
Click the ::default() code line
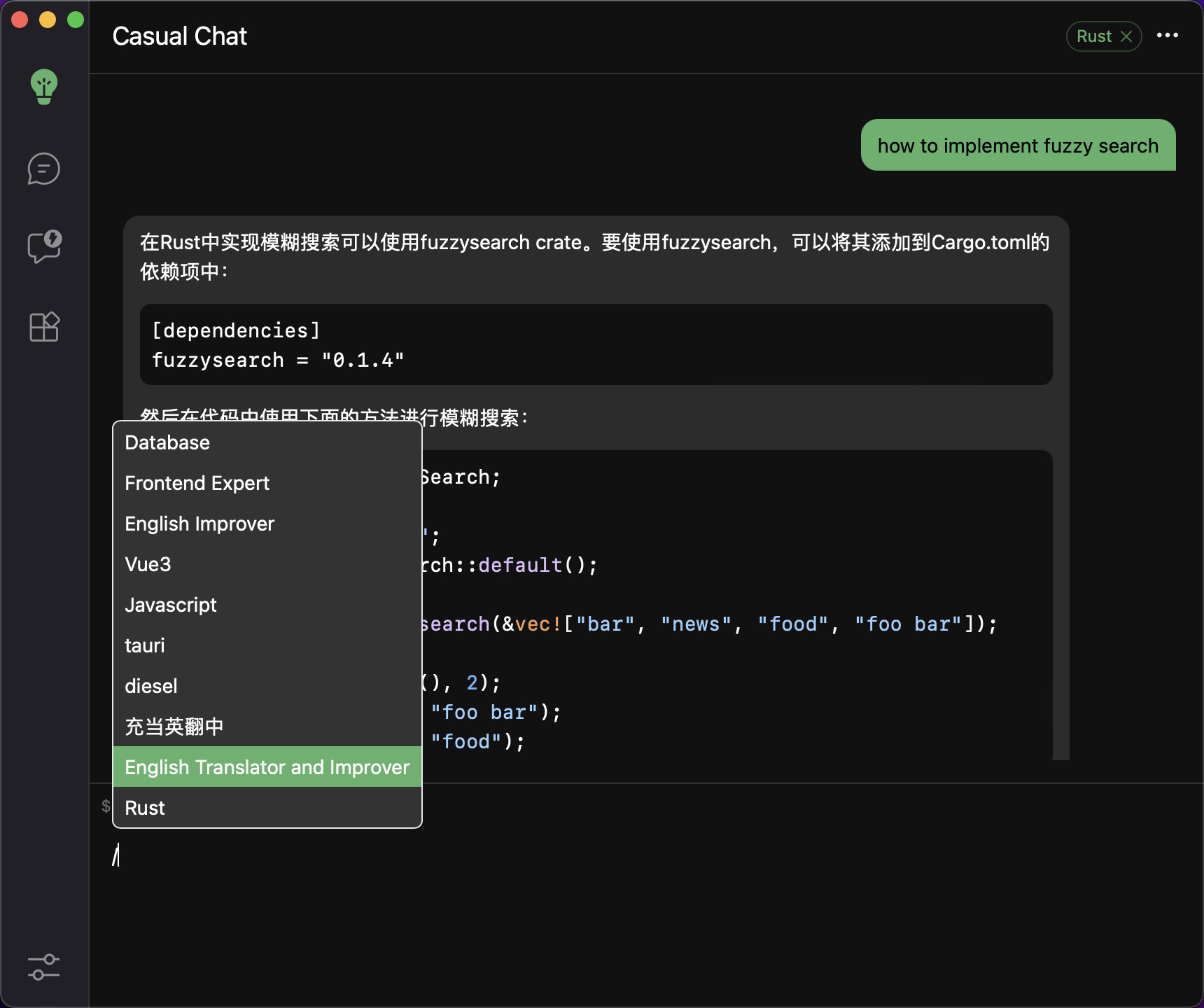point(510,565)
